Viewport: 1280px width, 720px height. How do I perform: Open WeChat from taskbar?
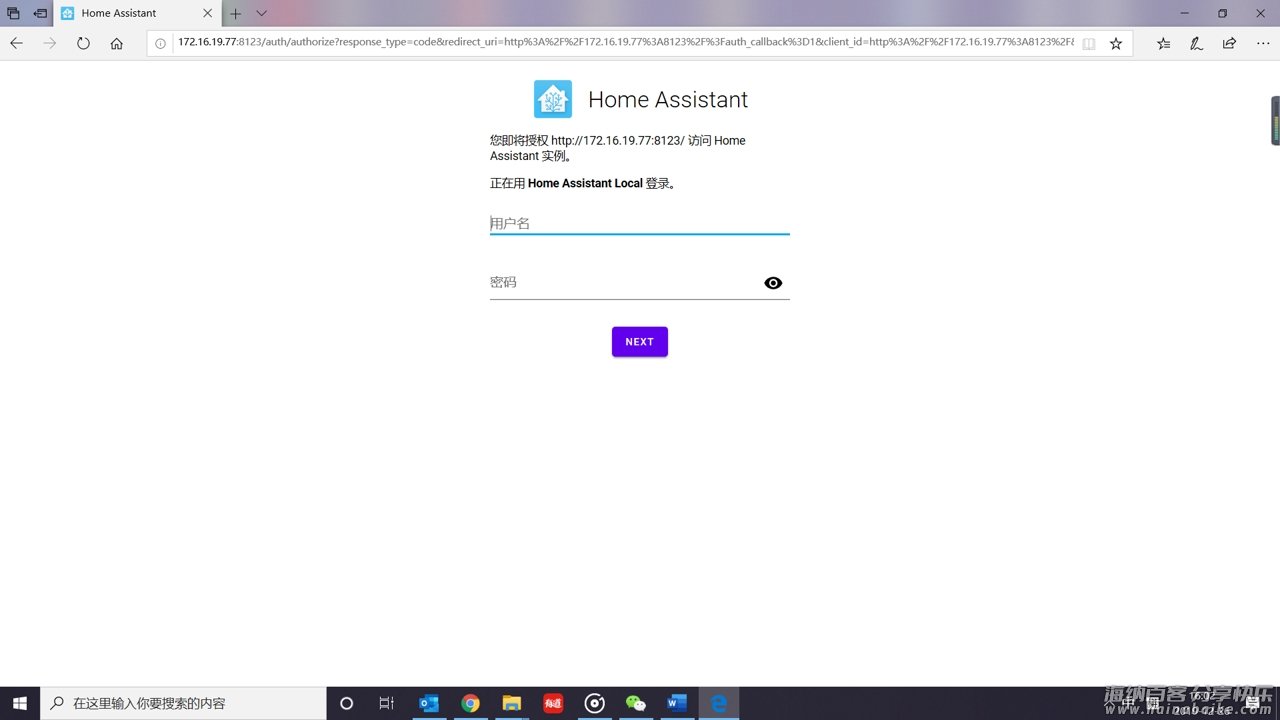636,703
